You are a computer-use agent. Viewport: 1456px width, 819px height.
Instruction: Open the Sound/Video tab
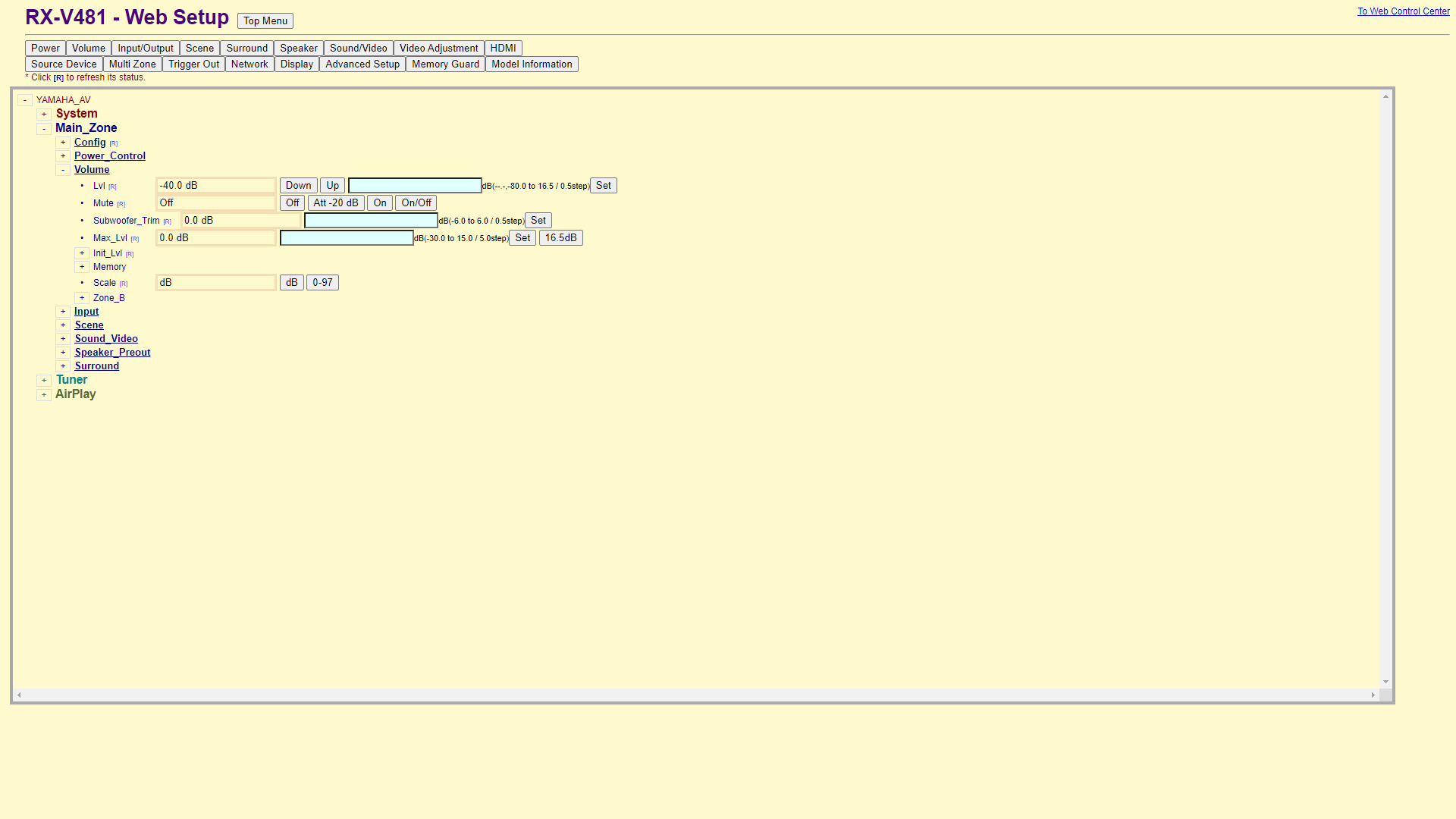[359, 49]
